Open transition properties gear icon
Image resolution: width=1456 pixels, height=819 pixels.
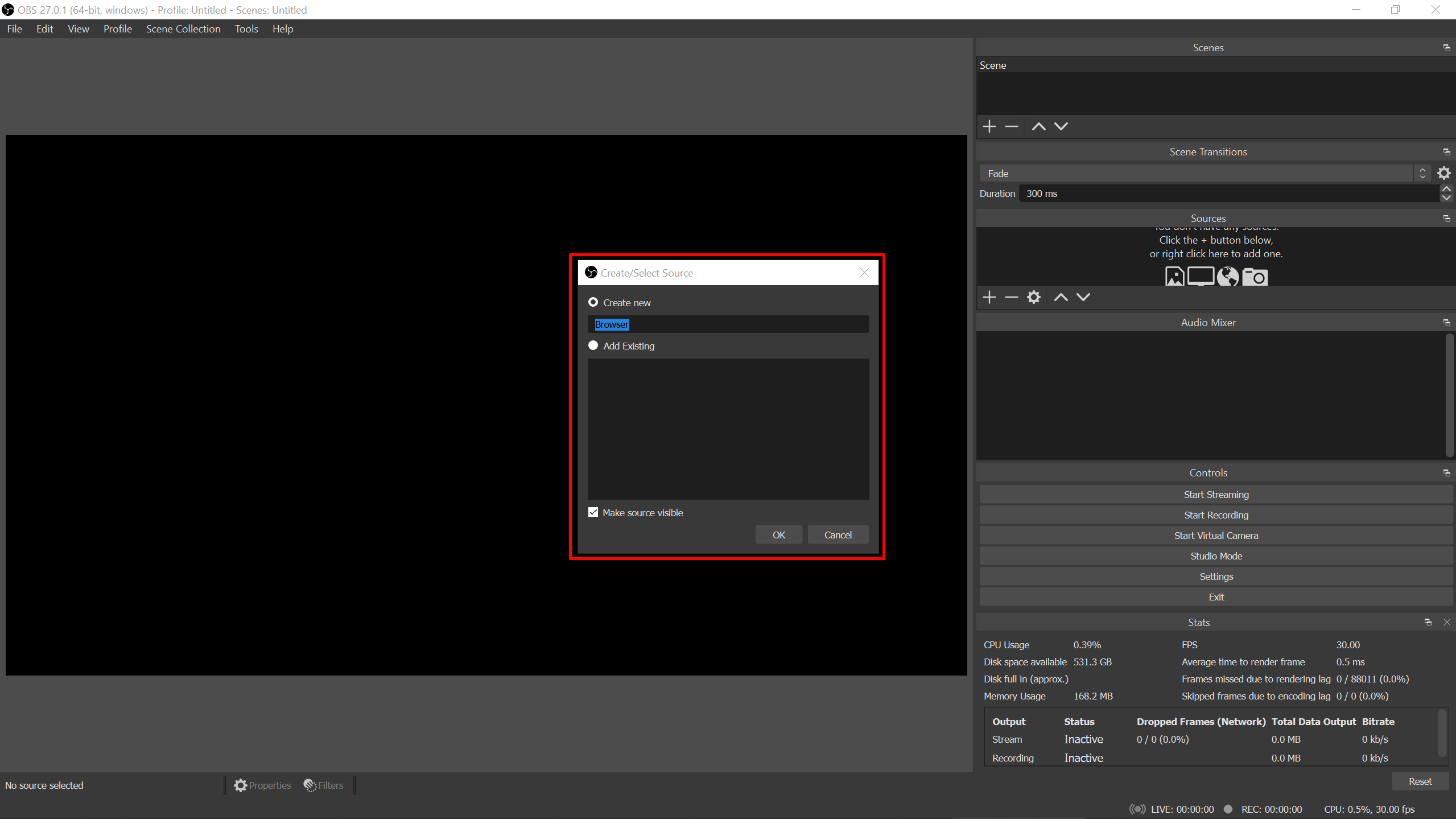coord(1443,173)
